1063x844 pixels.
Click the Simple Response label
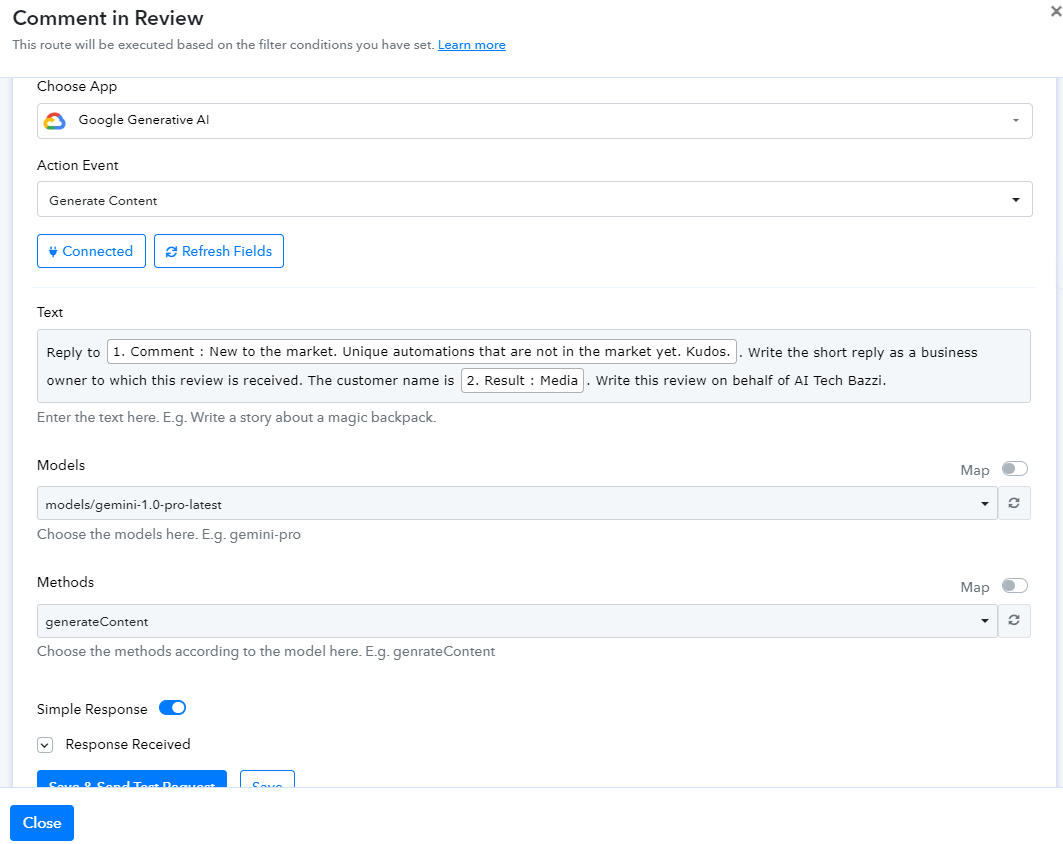pos(92,709)
